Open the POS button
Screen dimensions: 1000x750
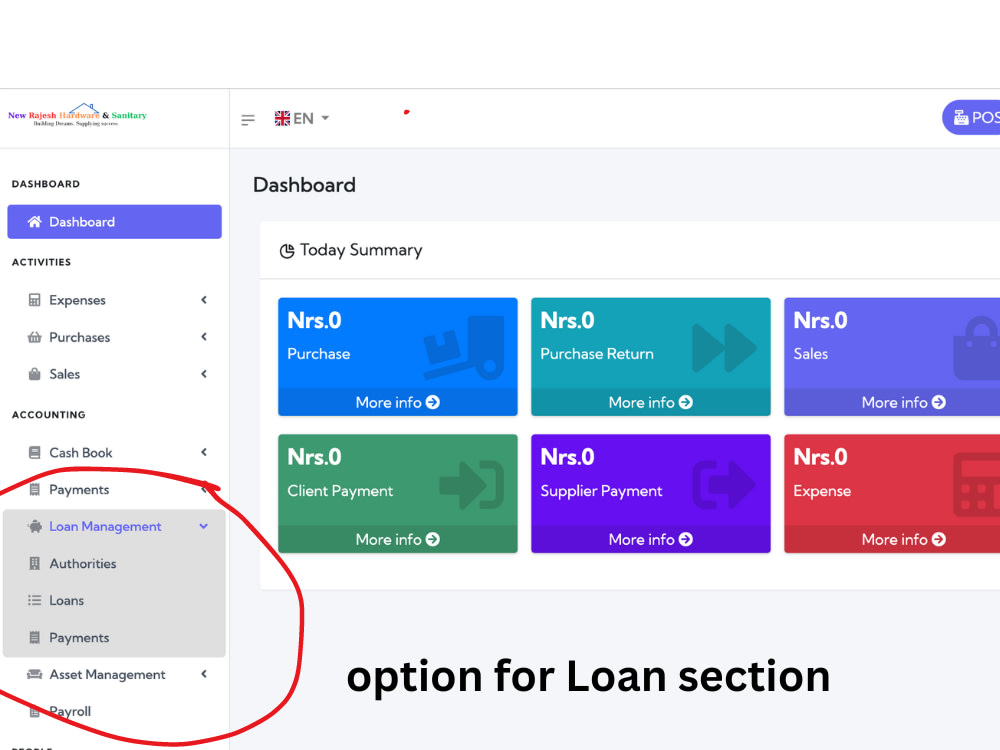(x=971, y=118)
